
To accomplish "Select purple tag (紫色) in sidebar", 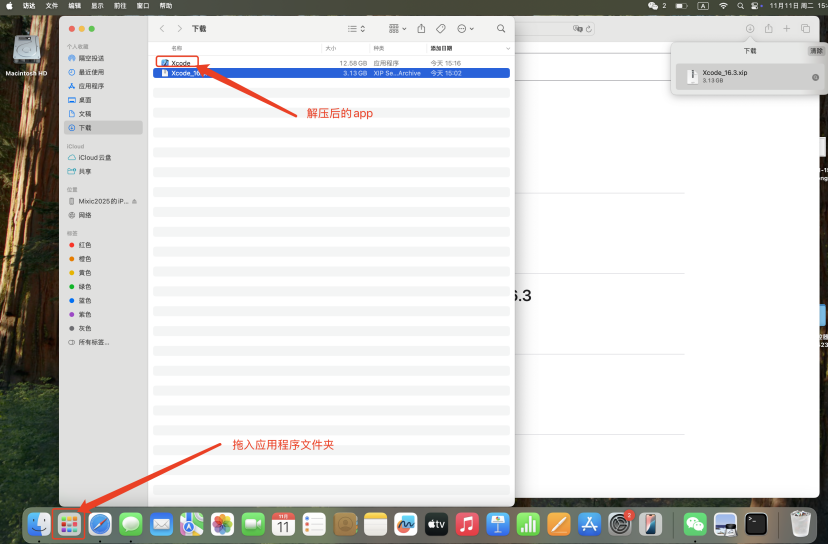I will [103, 314].
